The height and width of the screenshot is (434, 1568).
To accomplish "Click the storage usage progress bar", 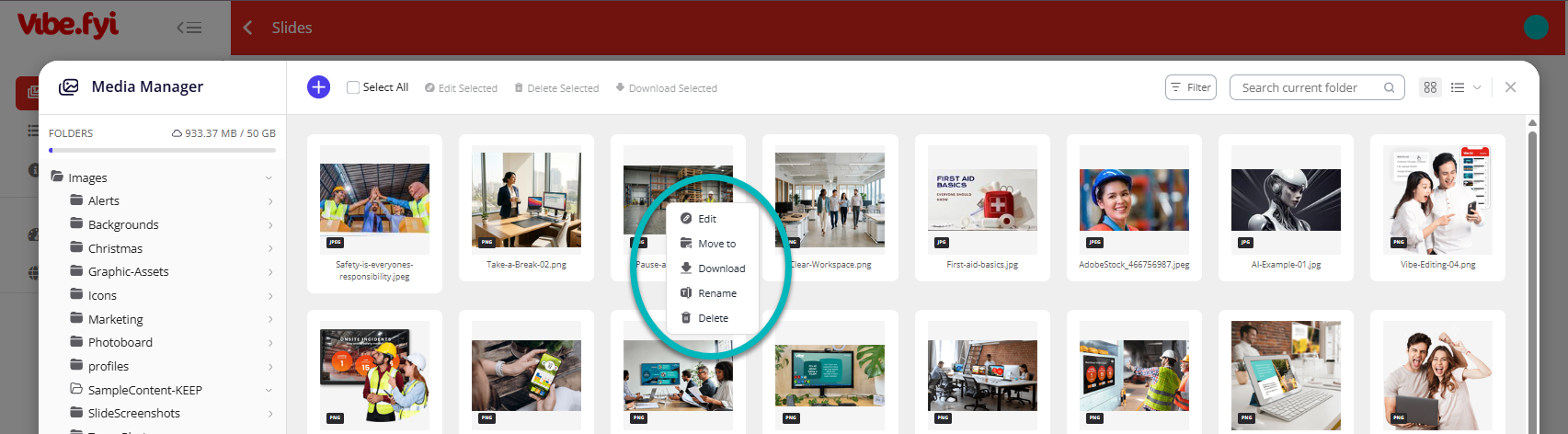I will (x=162, y=150).
